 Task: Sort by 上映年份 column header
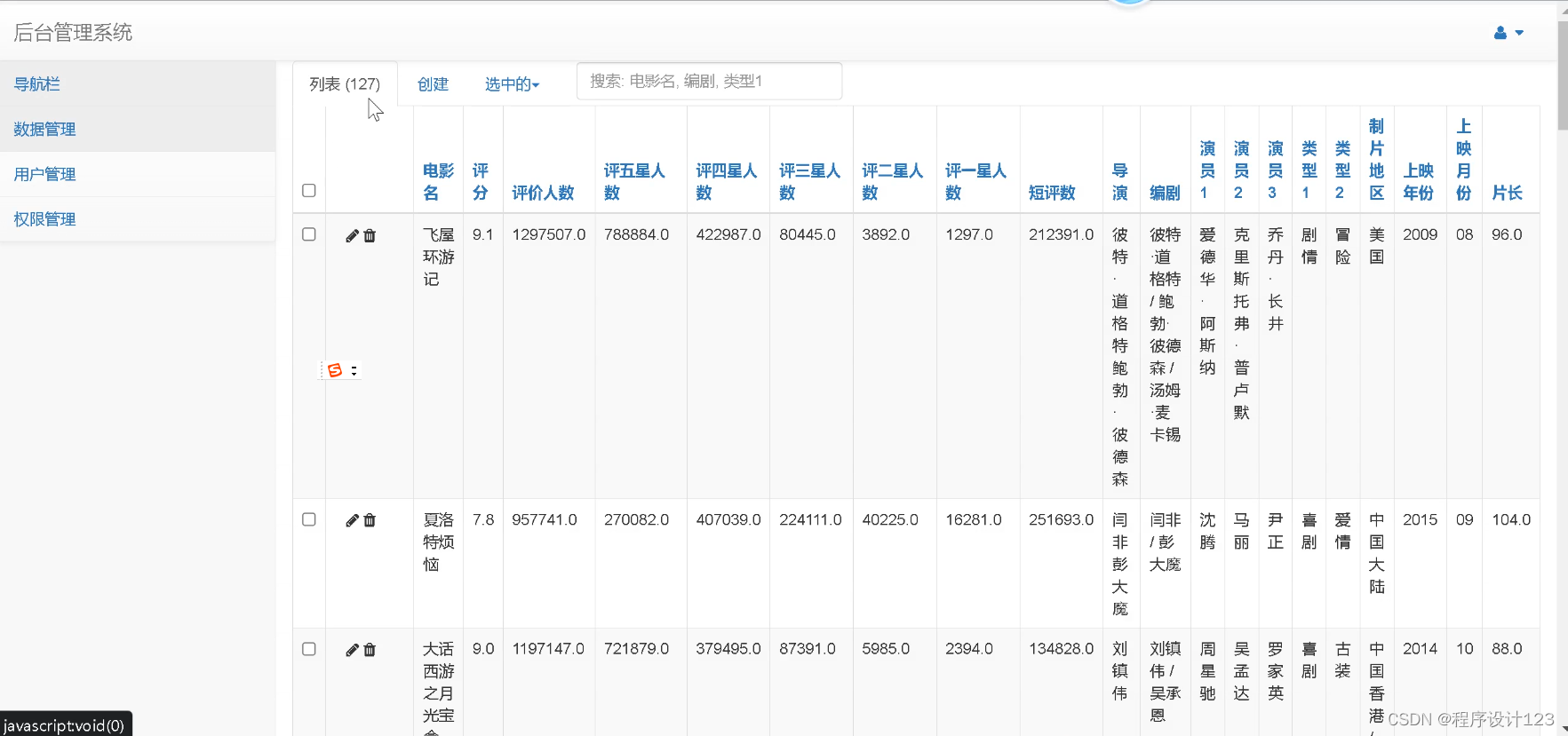coord(1419,182)
